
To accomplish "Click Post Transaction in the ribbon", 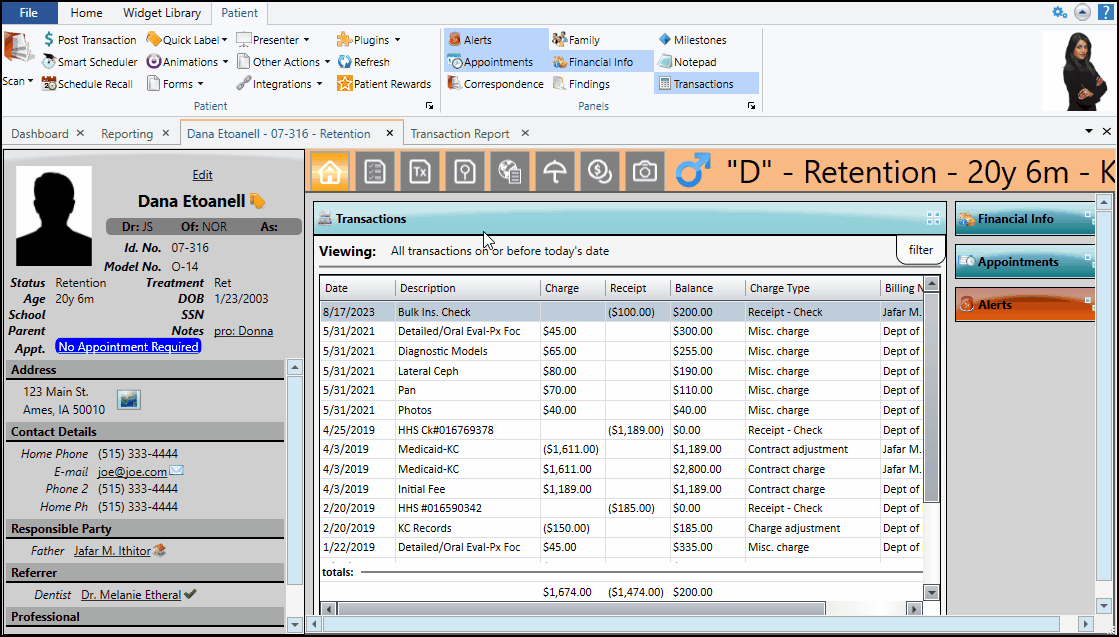I will click(89, 40).
